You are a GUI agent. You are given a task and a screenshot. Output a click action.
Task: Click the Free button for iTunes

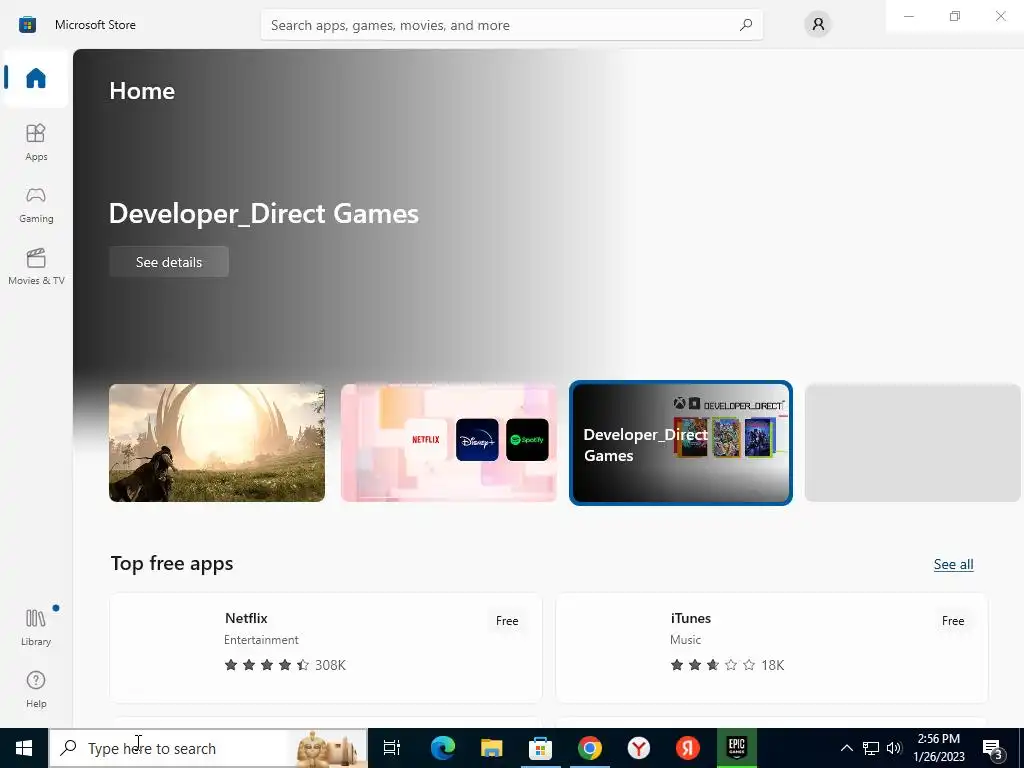click(x=953, y=621)
